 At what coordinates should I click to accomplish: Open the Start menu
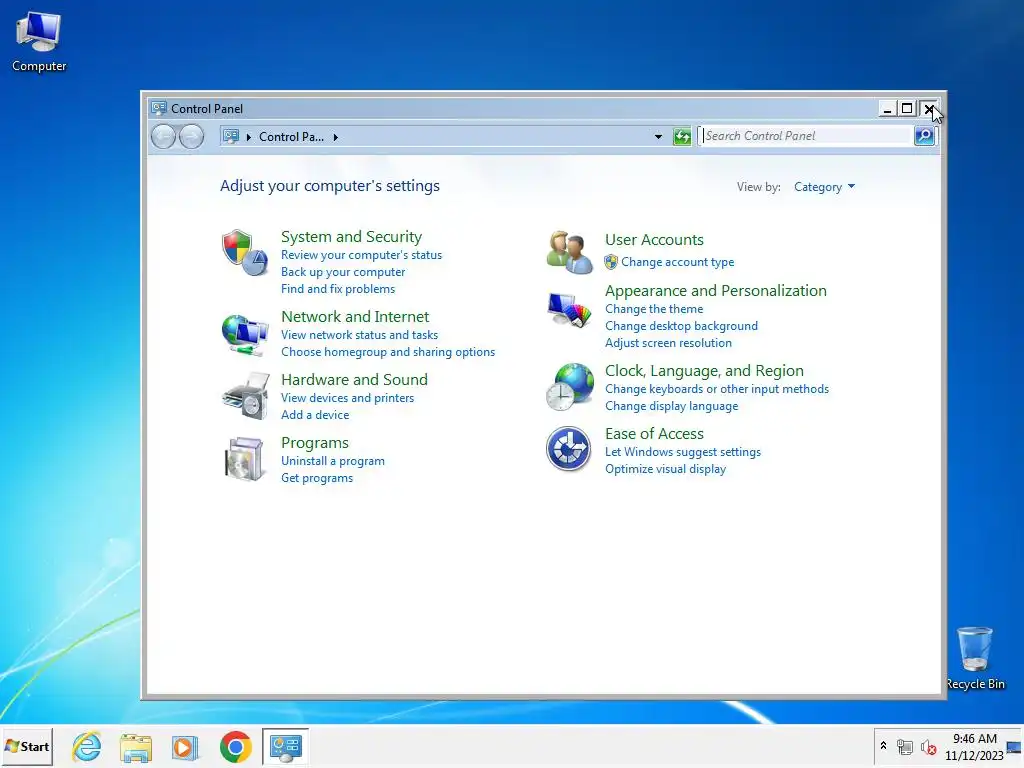(x=27, y=746)
